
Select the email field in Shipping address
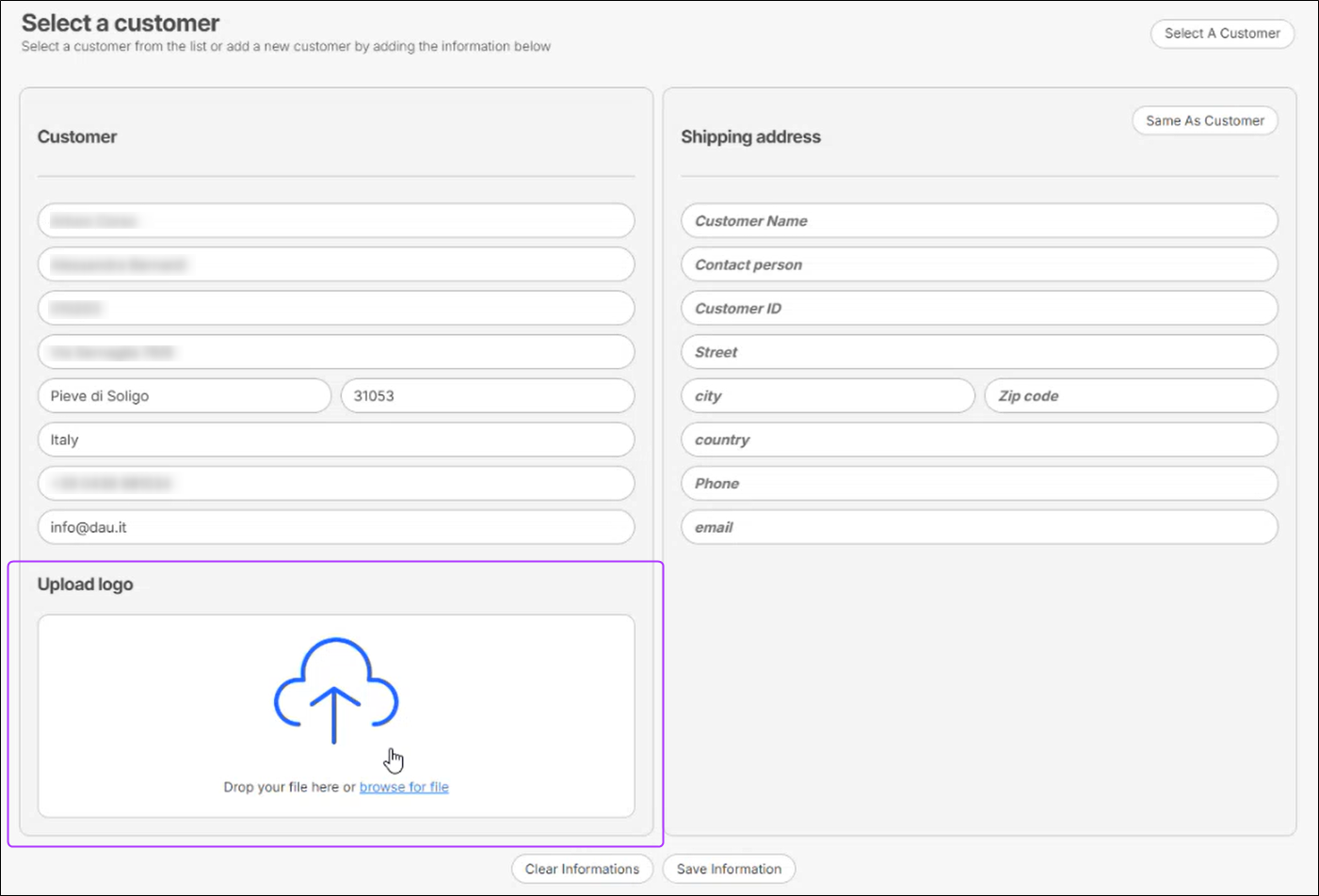[978, 527]
